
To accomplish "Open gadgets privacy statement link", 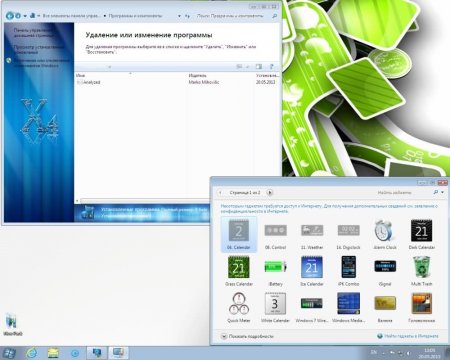I will pos(328,209).
